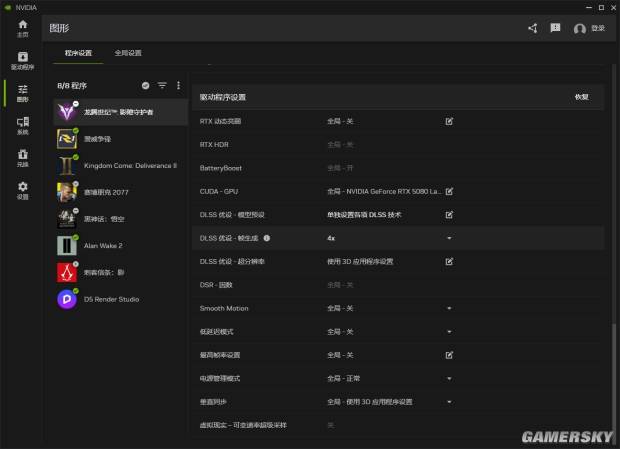Open the Home page in sidebar
620x449 pixels.
click(23, 28)
